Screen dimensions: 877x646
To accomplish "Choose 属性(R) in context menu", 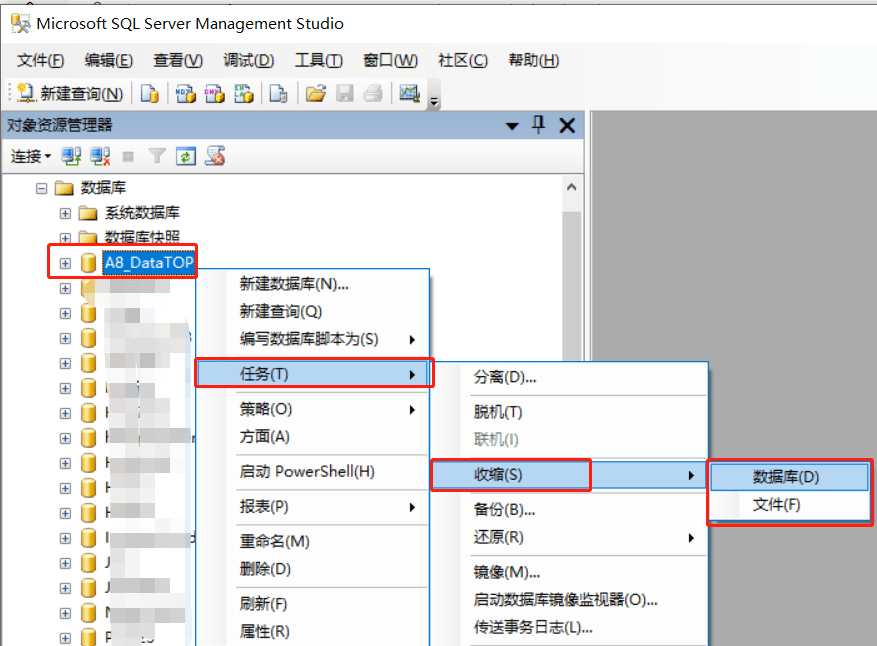I will pyautogui.click(x=313, y=632).
